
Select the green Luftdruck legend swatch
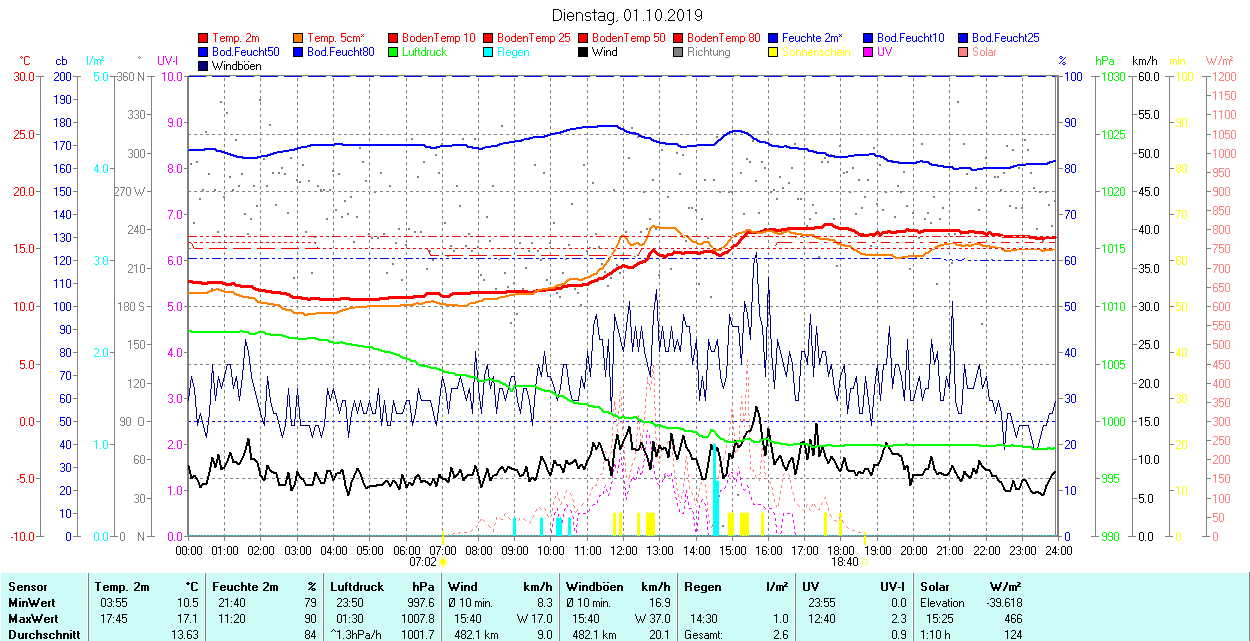tap(394, 52)
